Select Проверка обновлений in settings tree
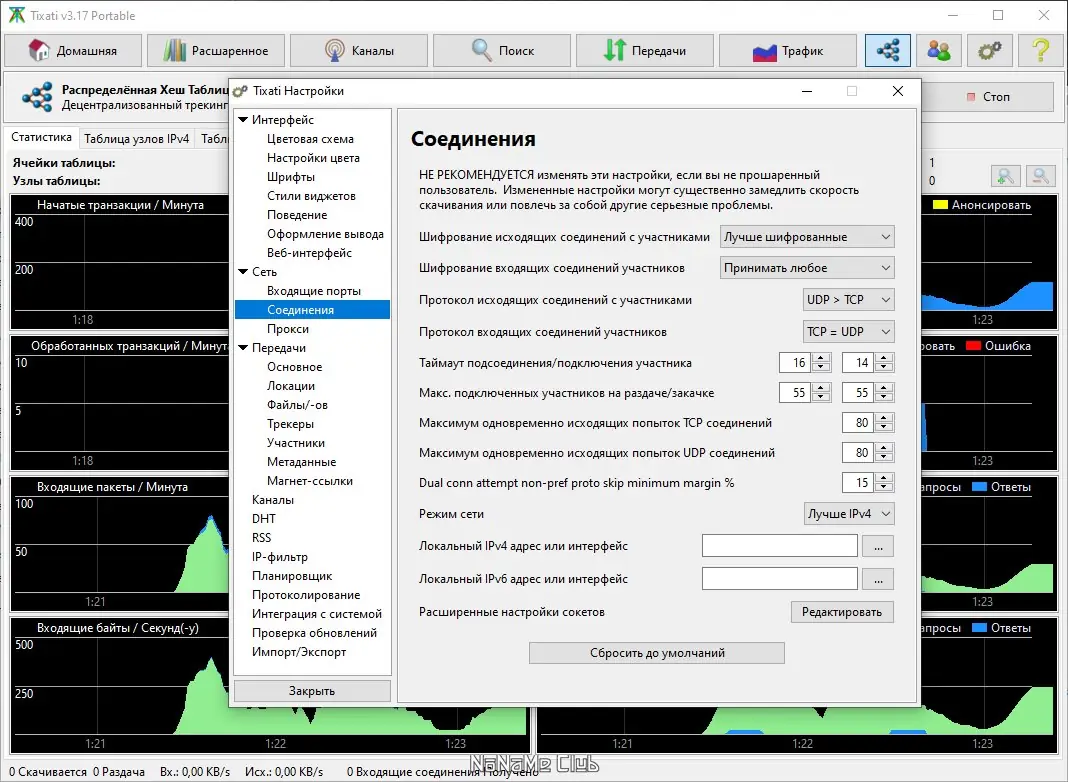 [x=314, y=634]
